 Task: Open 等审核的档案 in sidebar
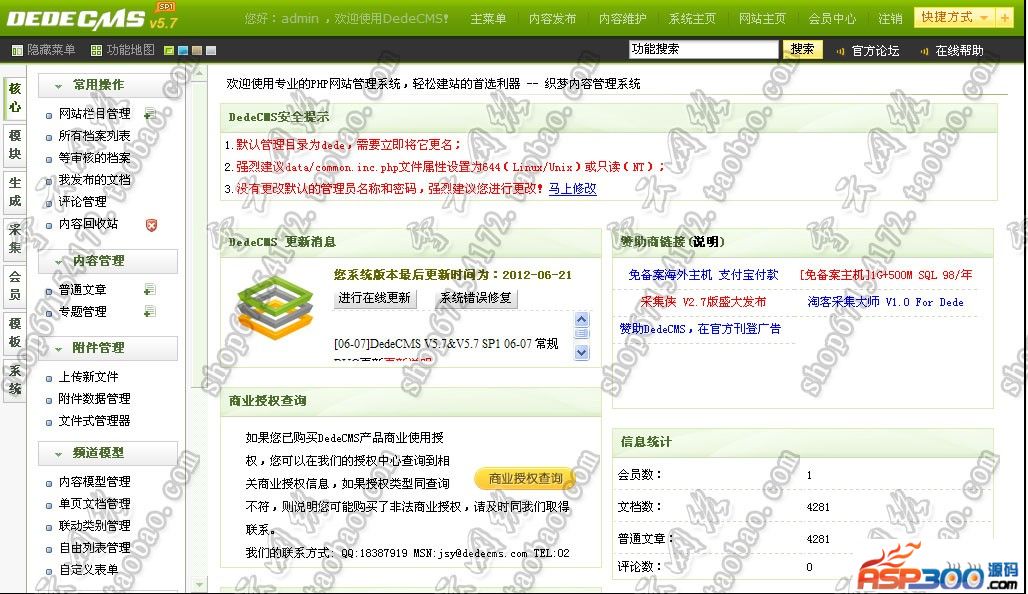(x=94, y=158)
